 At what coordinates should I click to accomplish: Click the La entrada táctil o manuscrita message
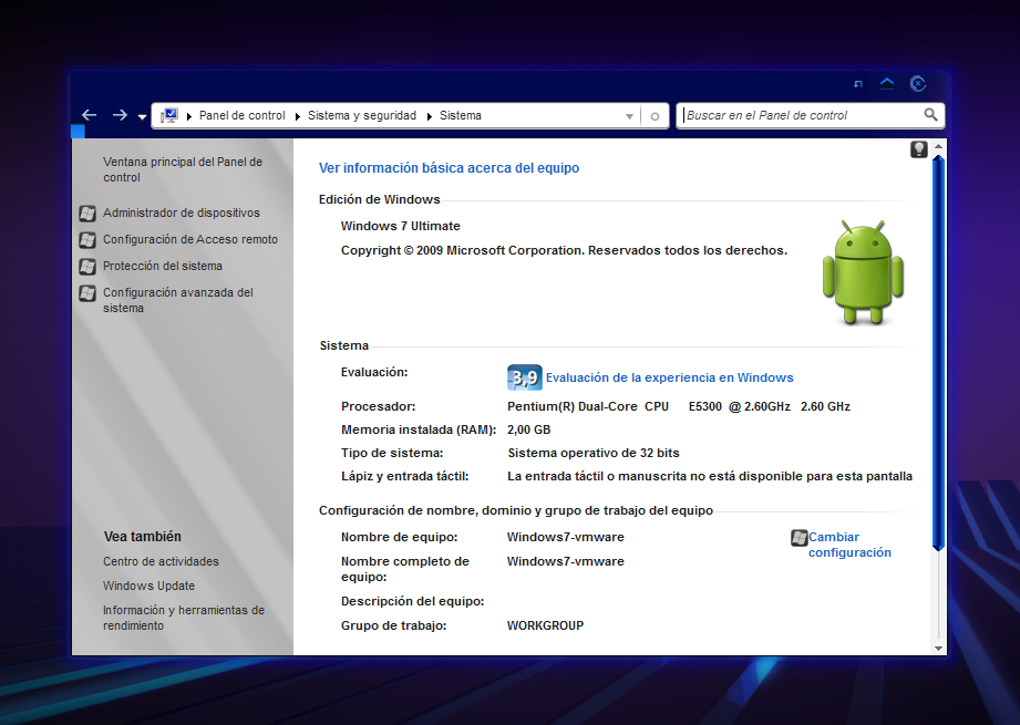pyautogui.click(x=710, y=477)
